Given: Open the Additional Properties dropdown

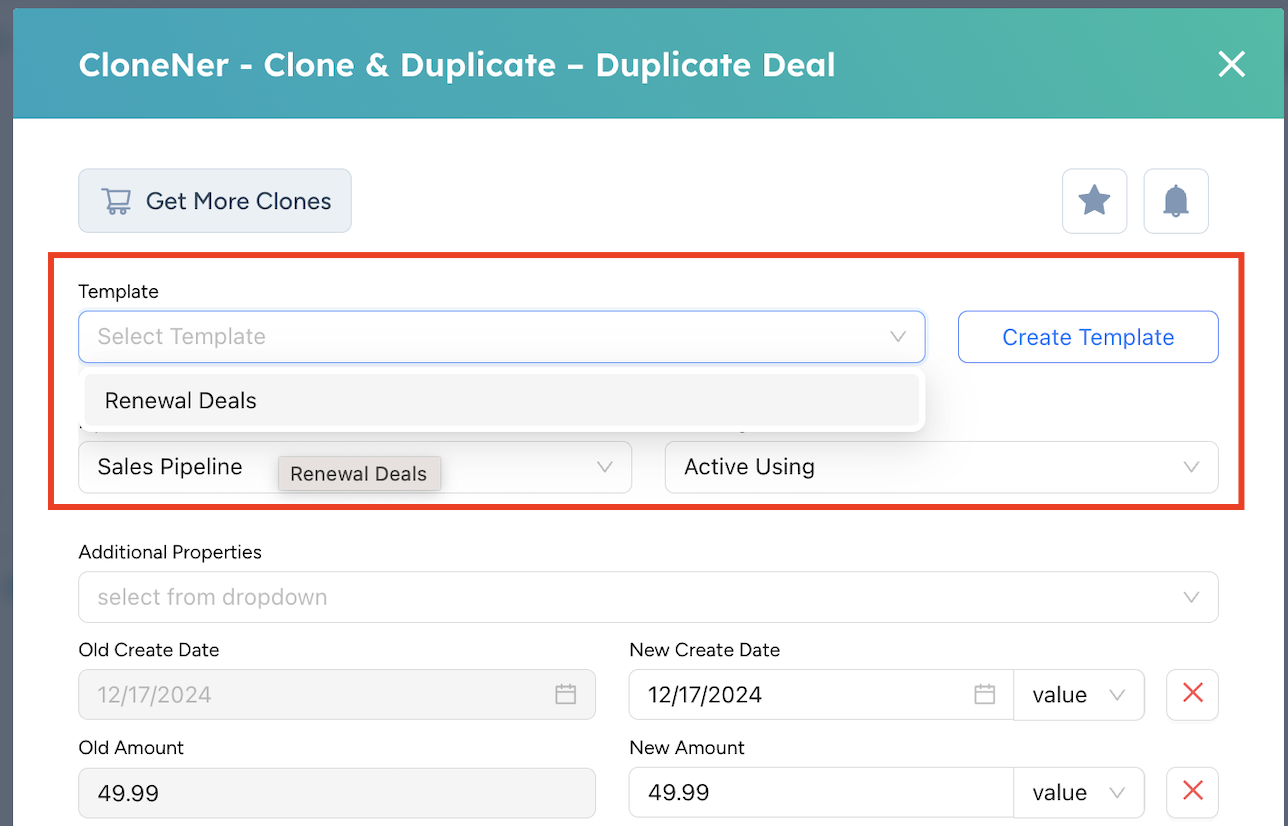Looking at the screenshot, I should click(x=1190, y=597).
